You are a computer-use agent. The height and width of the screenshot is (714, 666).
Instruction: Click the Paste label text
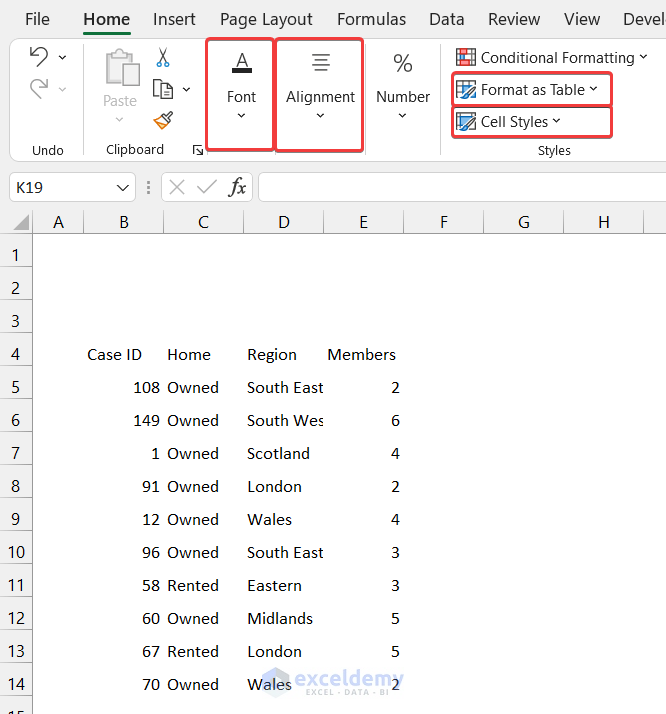(x=120, y=101)
